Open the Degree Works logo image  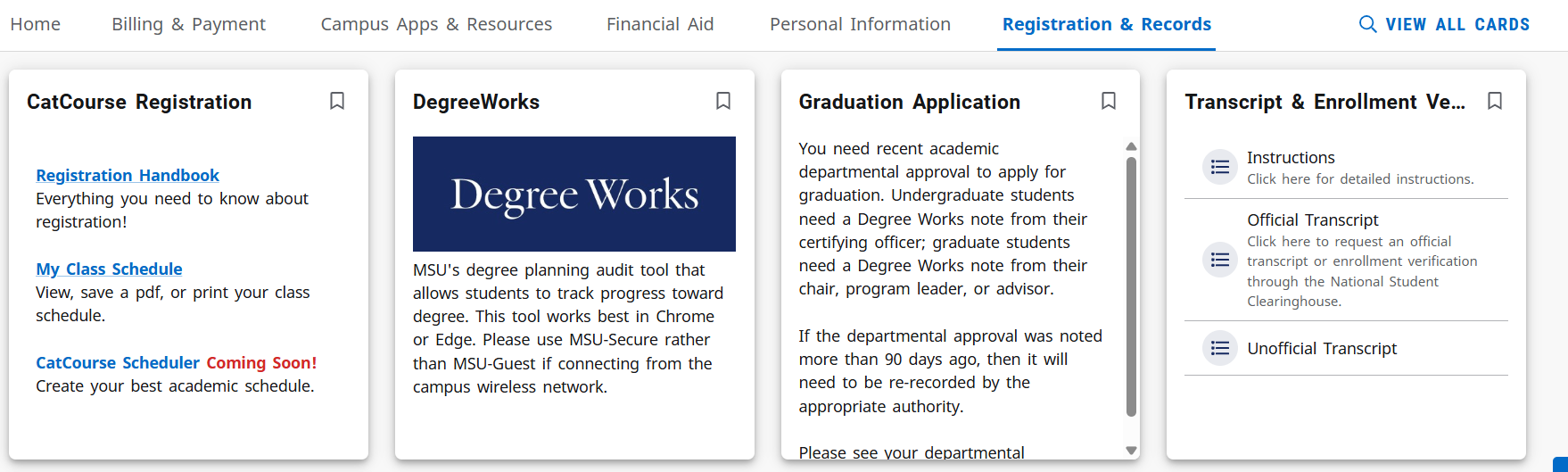tap(574, 194)
